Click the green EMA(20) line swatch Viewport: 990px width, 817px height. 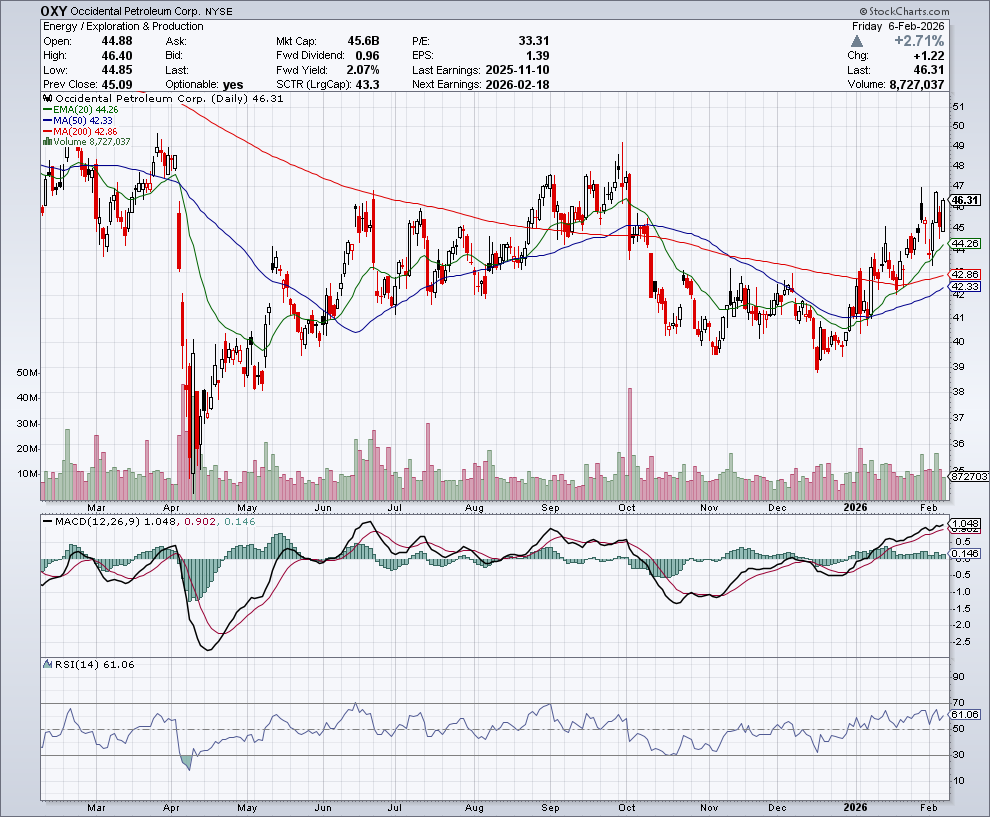tap(47, 110)
